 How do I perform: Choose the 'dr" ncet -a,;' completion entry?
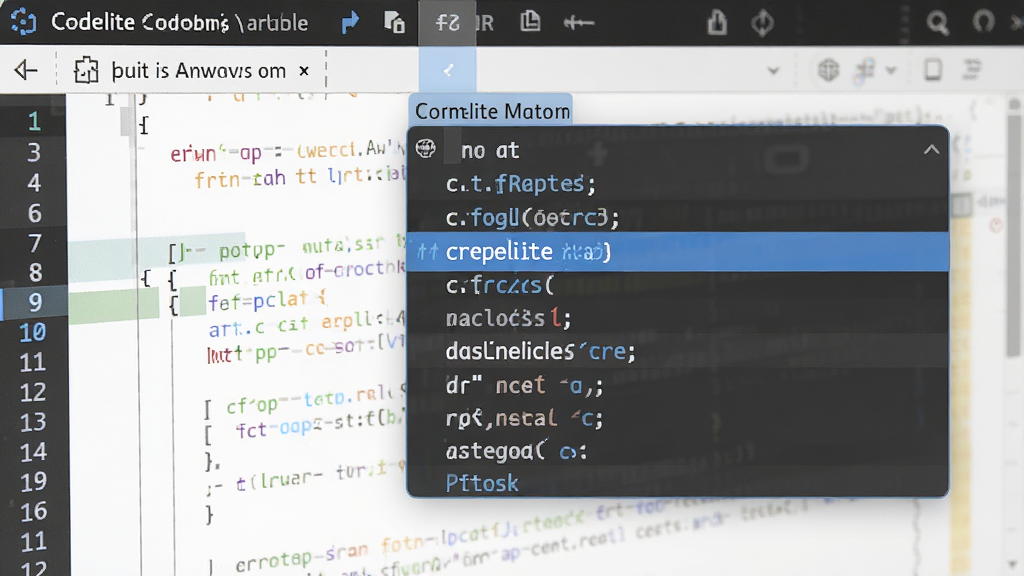tap(677, 385)
